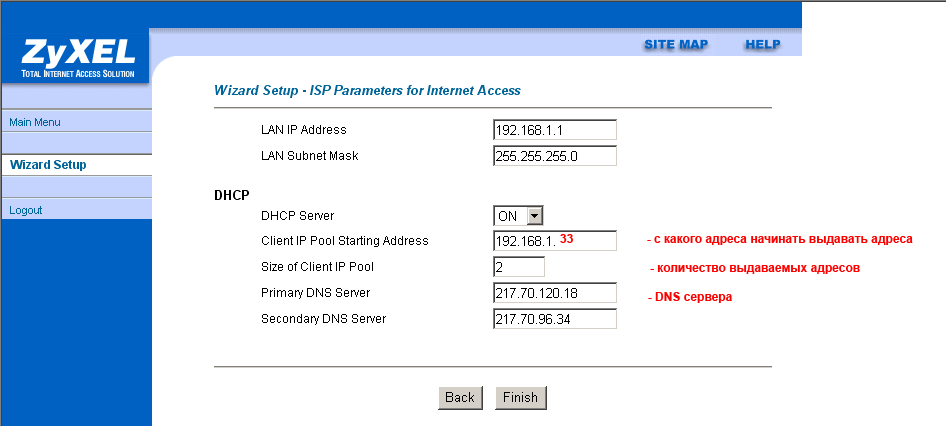The image size is (946, 426).
Task: Click the 'Secondary DNS Server' label
Action: point(323,319)
